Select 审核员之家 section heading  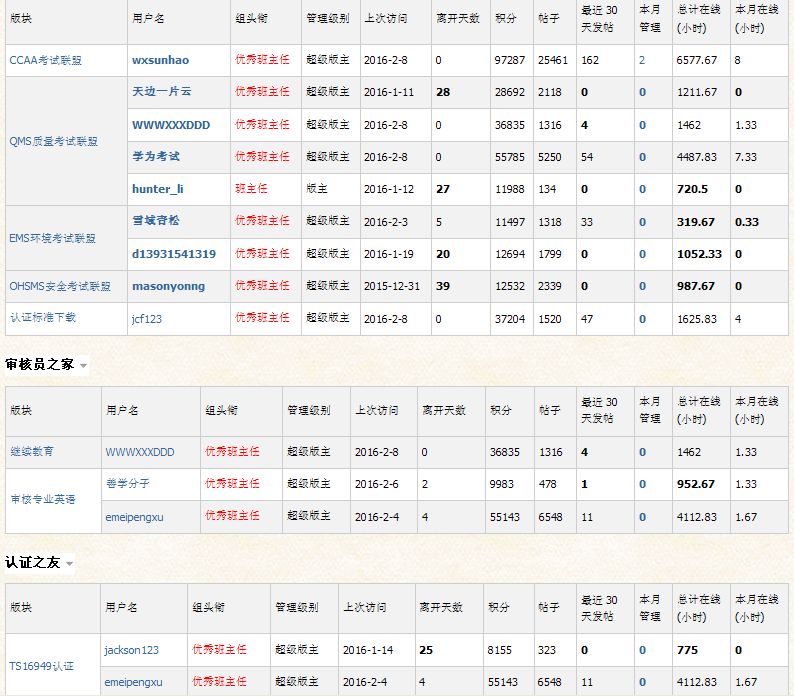(x=39, y=364)
